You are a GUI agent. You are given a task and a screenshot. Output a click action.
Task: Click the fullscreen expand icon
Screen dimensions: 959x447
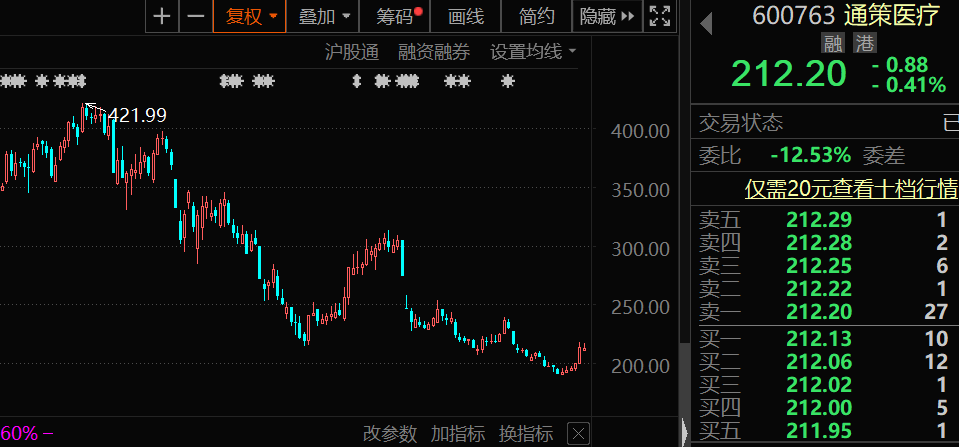click(x=660, y=16)
